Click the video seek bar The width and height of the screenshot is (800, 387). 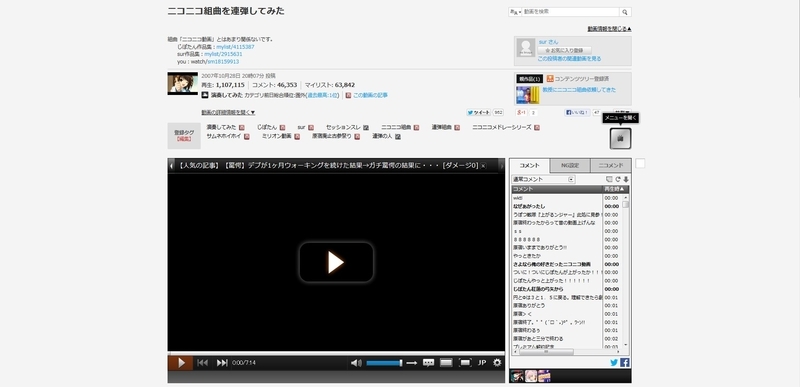[336, 353]
